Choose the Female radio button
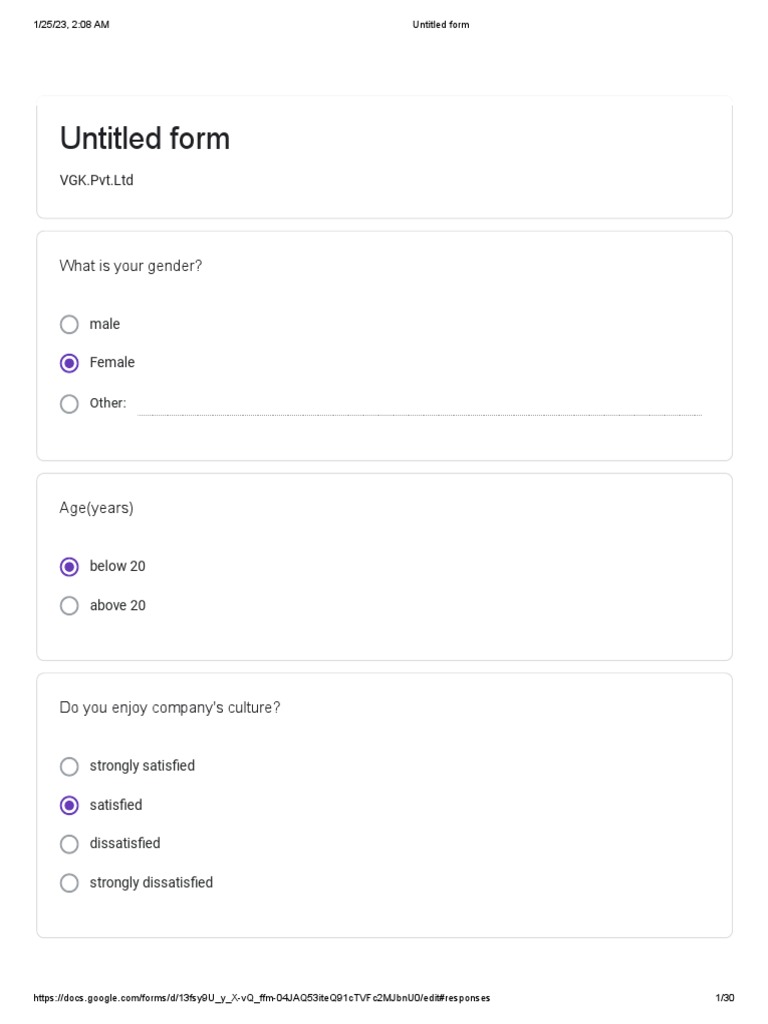 (x=69, y=363)
